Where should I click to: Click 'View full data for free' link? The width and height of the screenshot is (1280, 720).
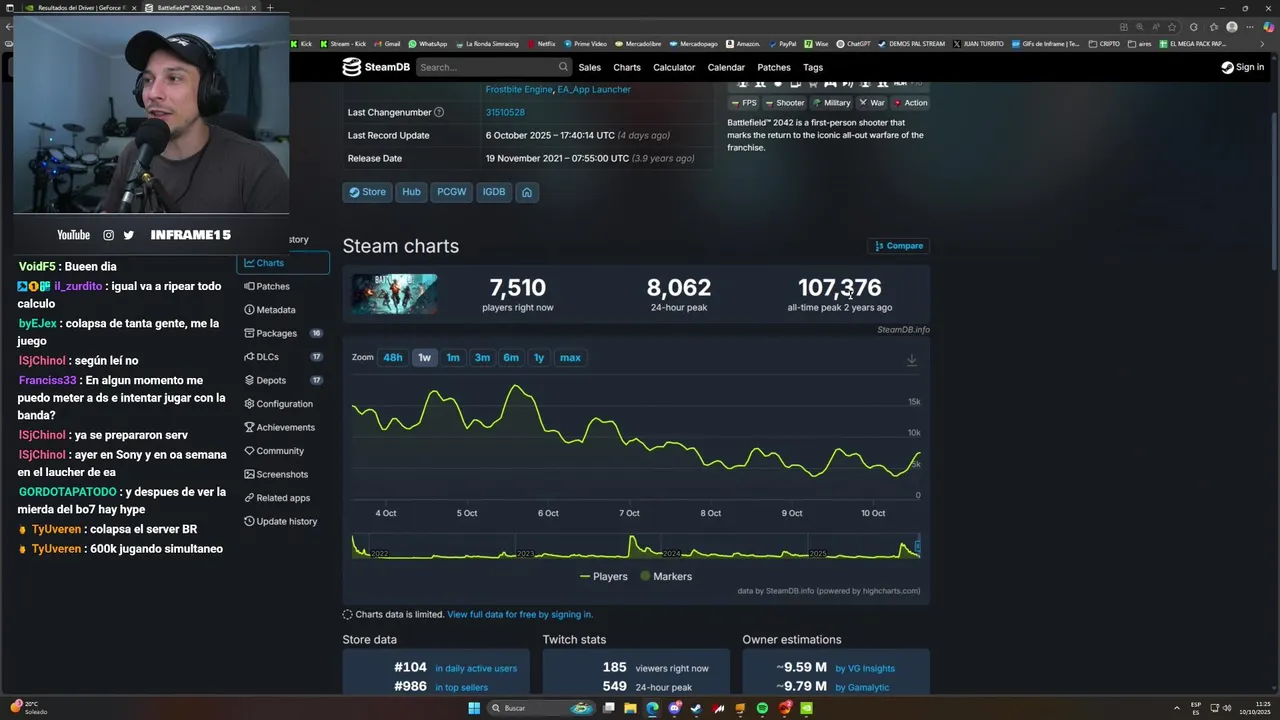coord(520,614)
